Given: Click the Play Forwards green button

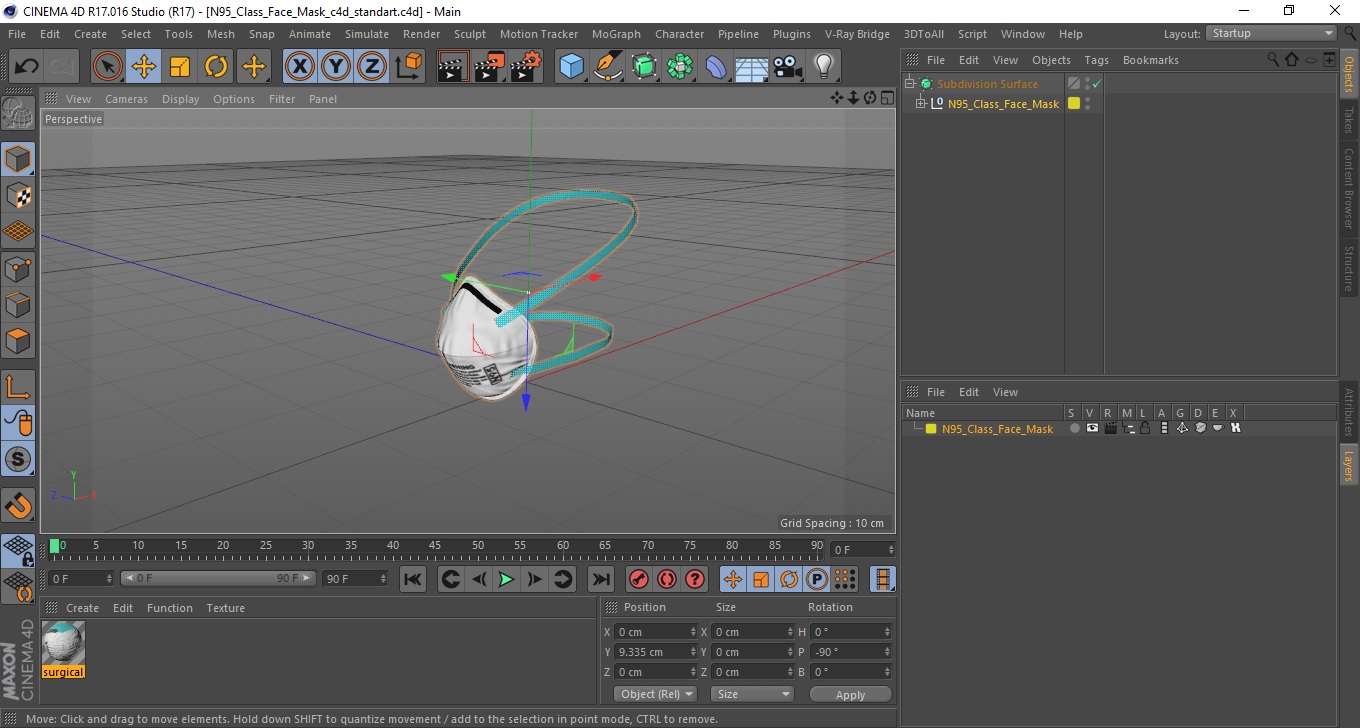Looking at the screenshot, I should coord(507,579).
